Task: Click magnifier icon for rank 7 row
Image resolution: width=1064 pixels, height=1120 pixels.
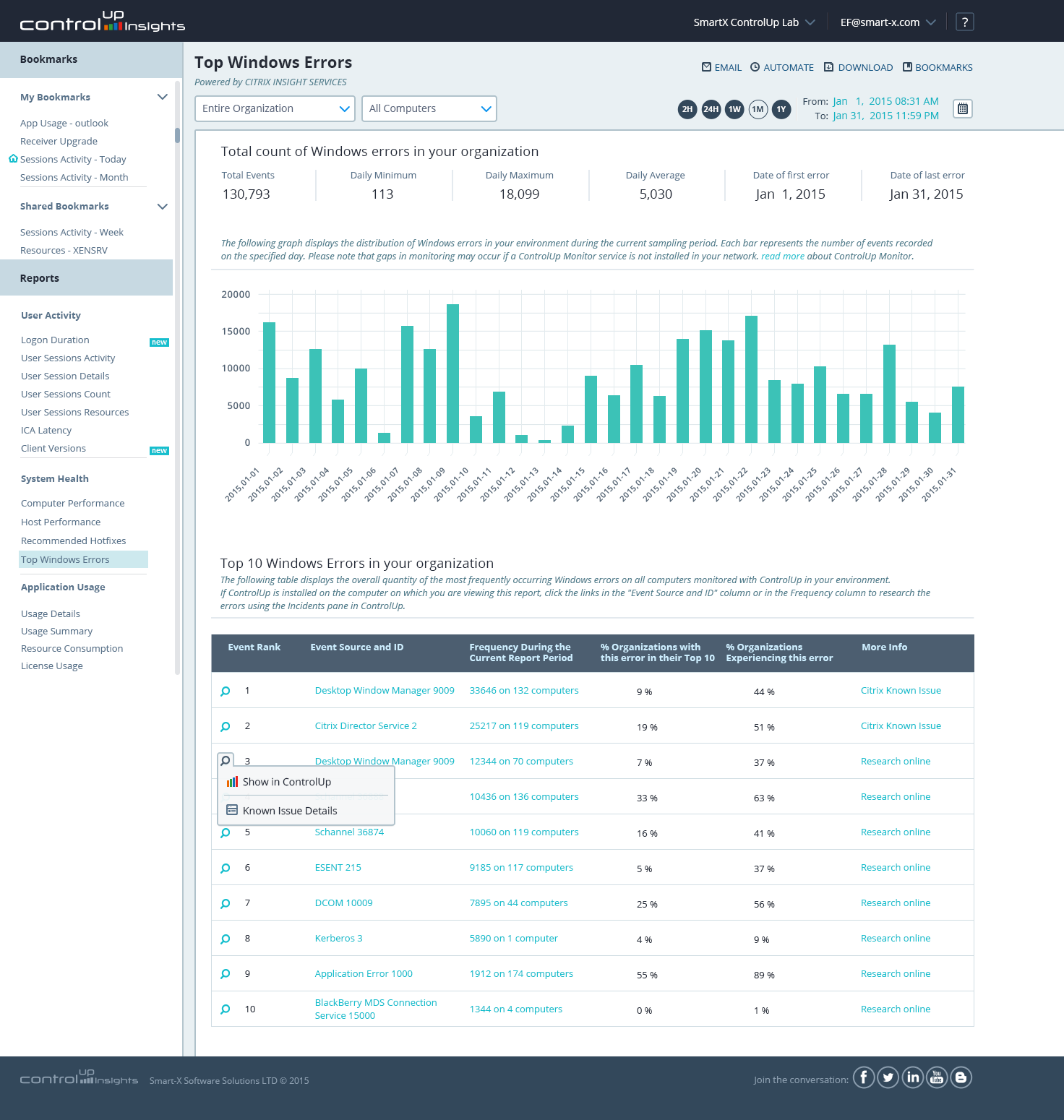Action: pyautogui.click(x=226, y=904)
